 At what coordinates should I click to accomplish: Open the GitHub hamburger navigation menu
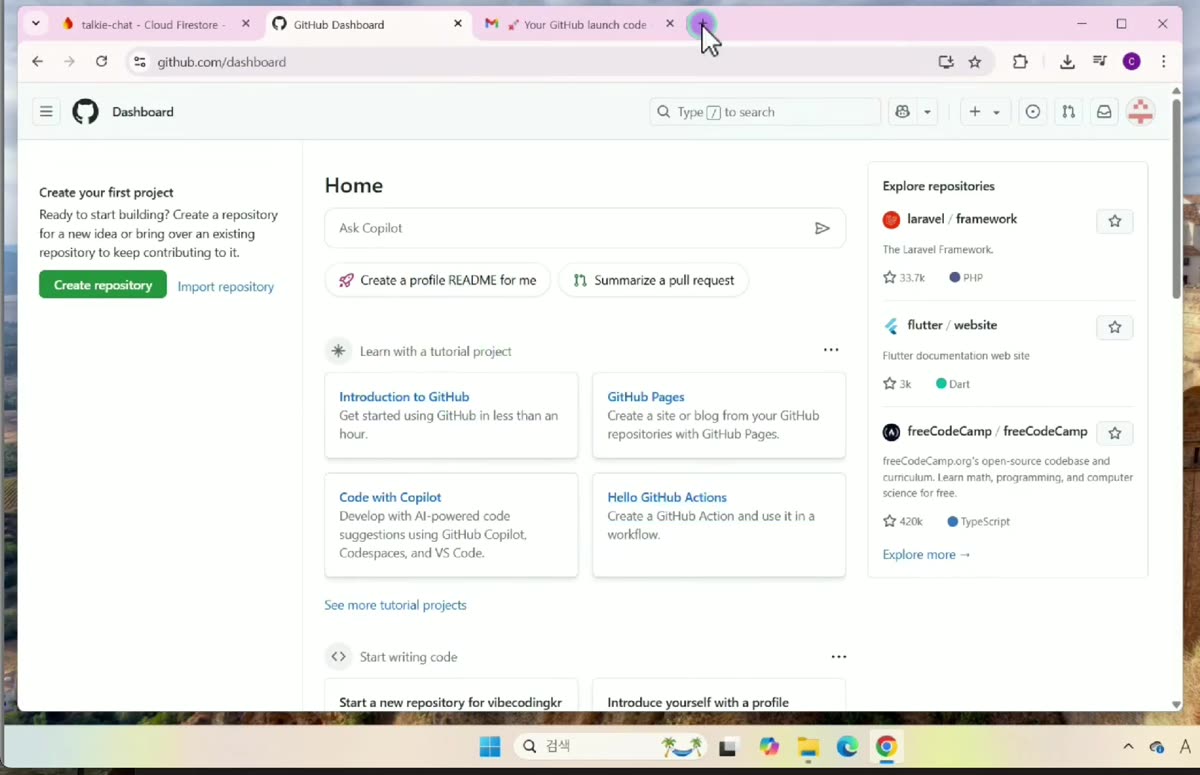click(46, 112)
